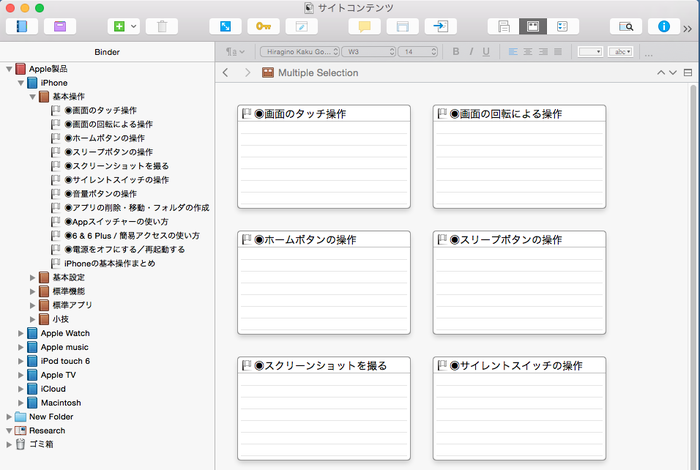Open the paragraph style dropdown
700x470 pixels.
(235, 52)
